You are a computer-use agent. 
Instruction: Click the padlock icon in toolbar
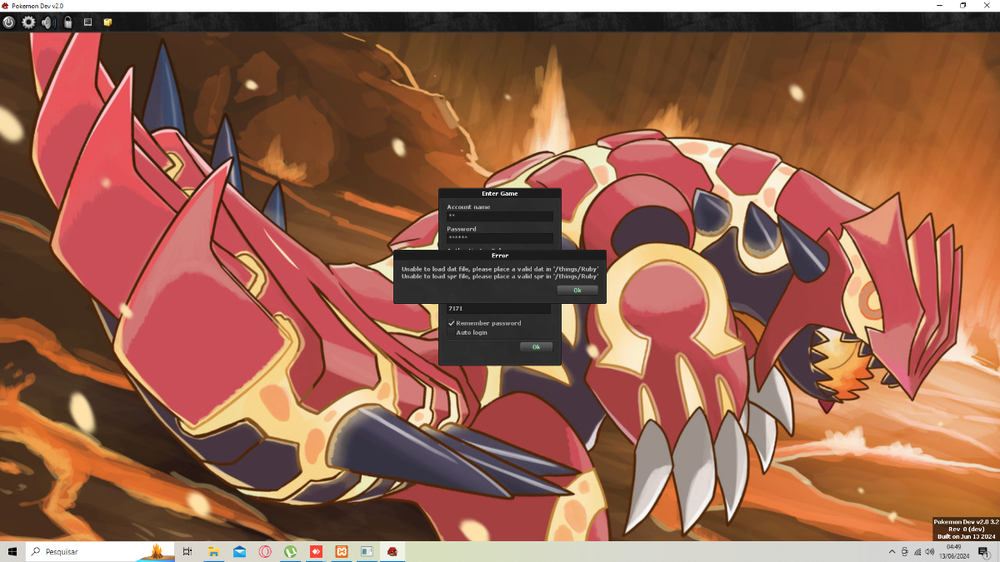pos(67,22)
